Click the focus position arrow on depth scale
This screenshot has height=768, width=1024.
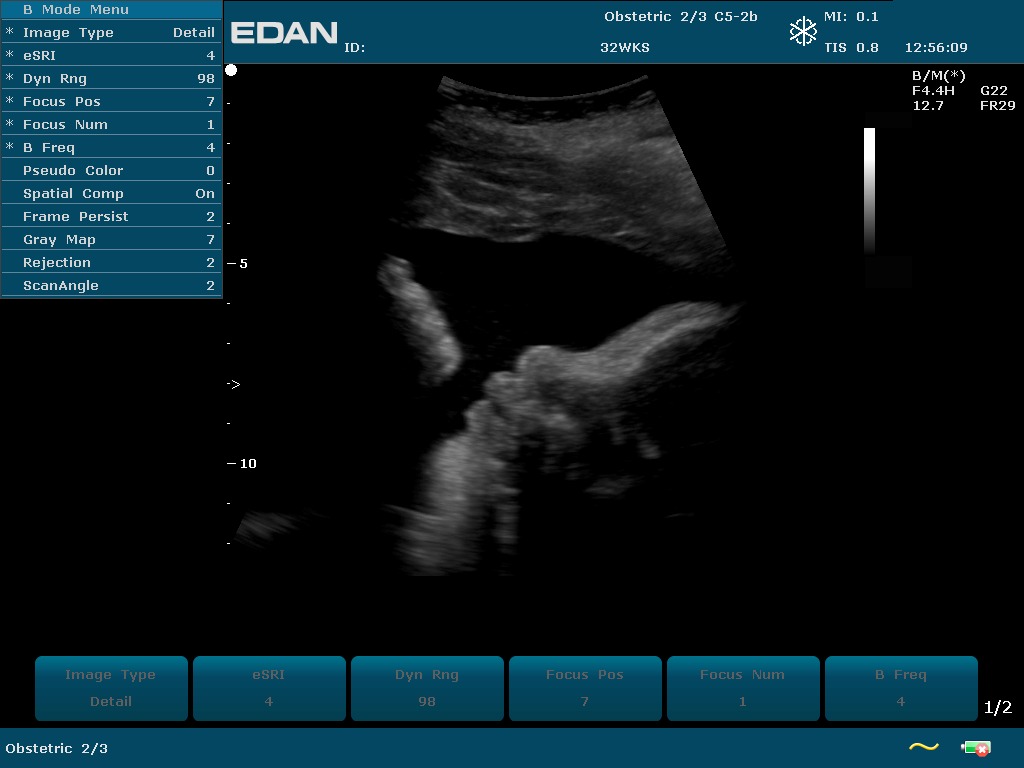pyautogui.click(x=234, y=384)
